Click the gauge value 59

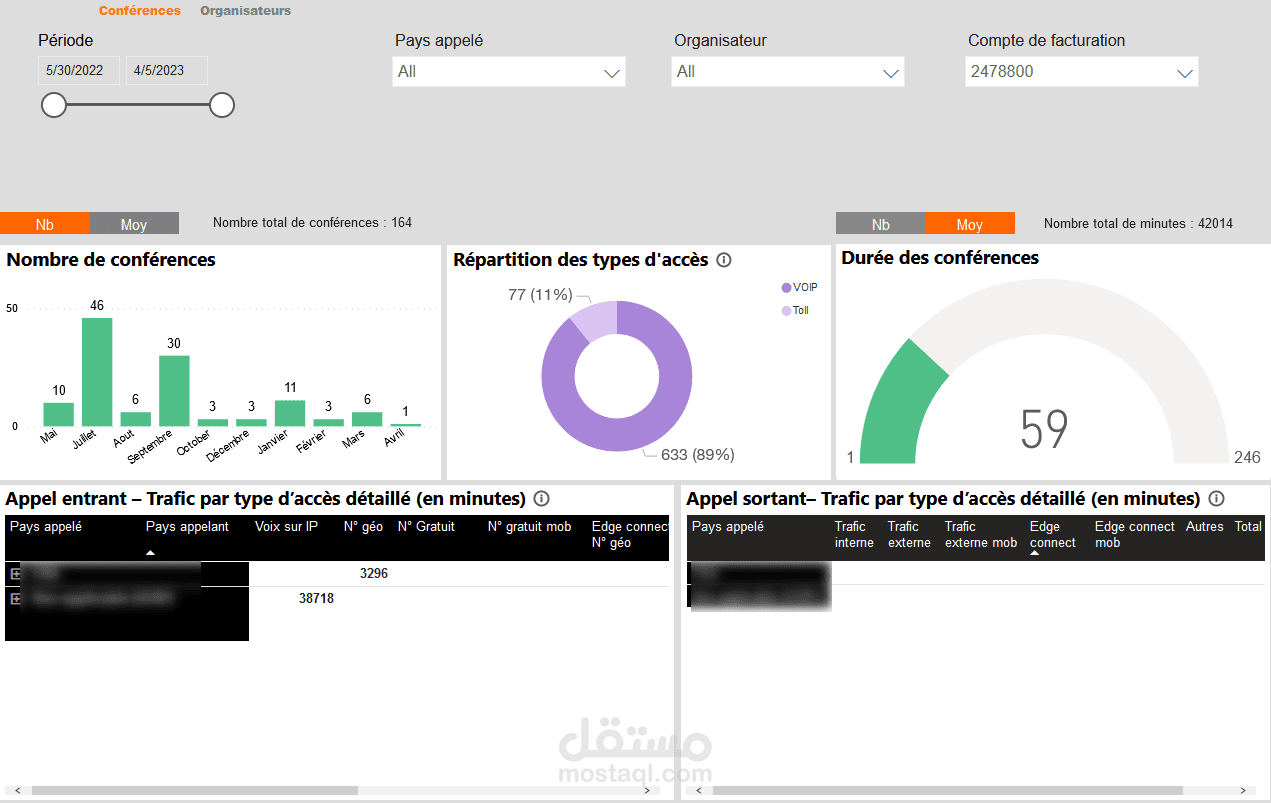[x=1044, y=429]
